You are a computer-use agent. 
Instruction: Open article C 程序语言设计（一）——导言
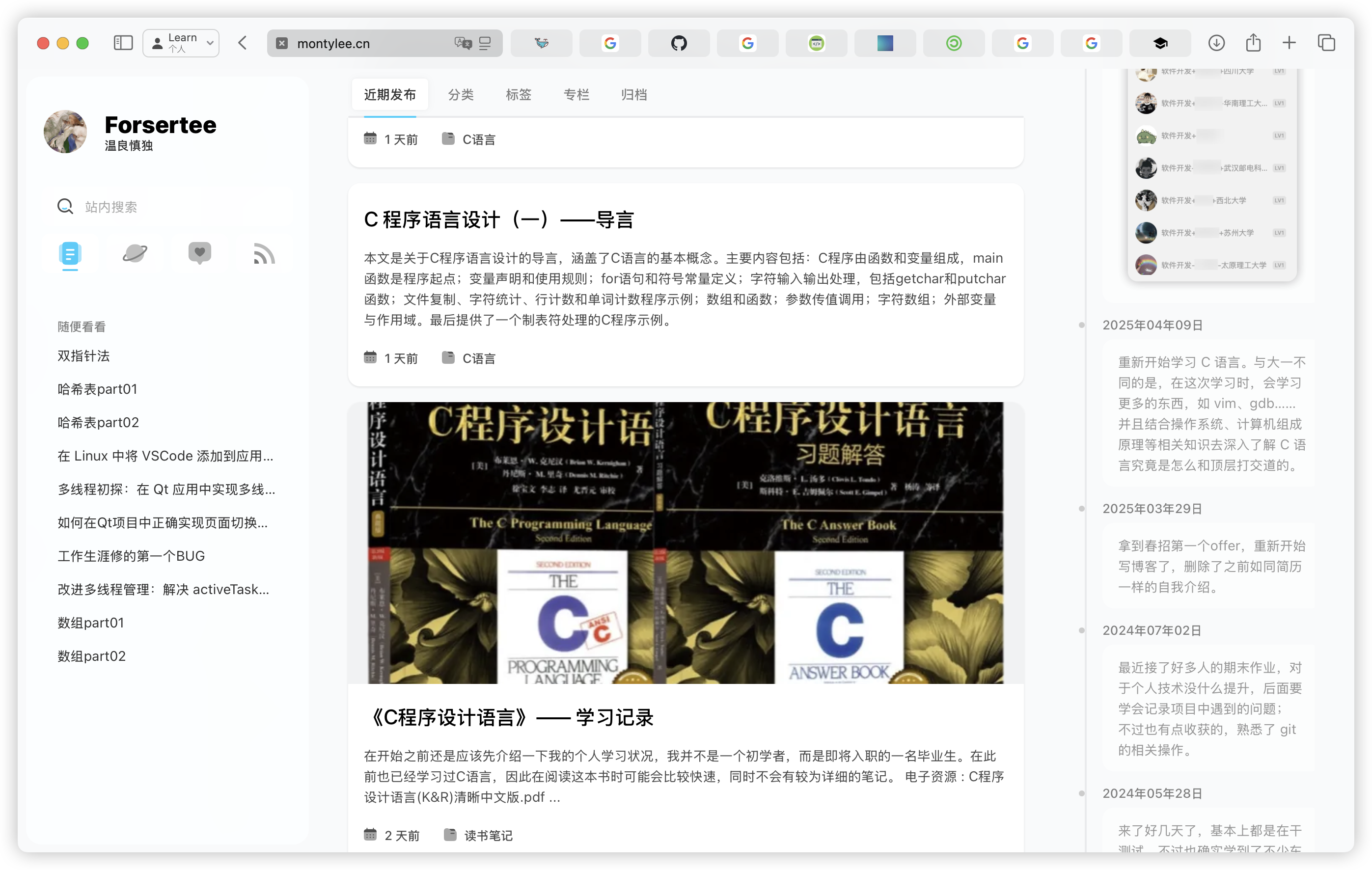[499, 219]
